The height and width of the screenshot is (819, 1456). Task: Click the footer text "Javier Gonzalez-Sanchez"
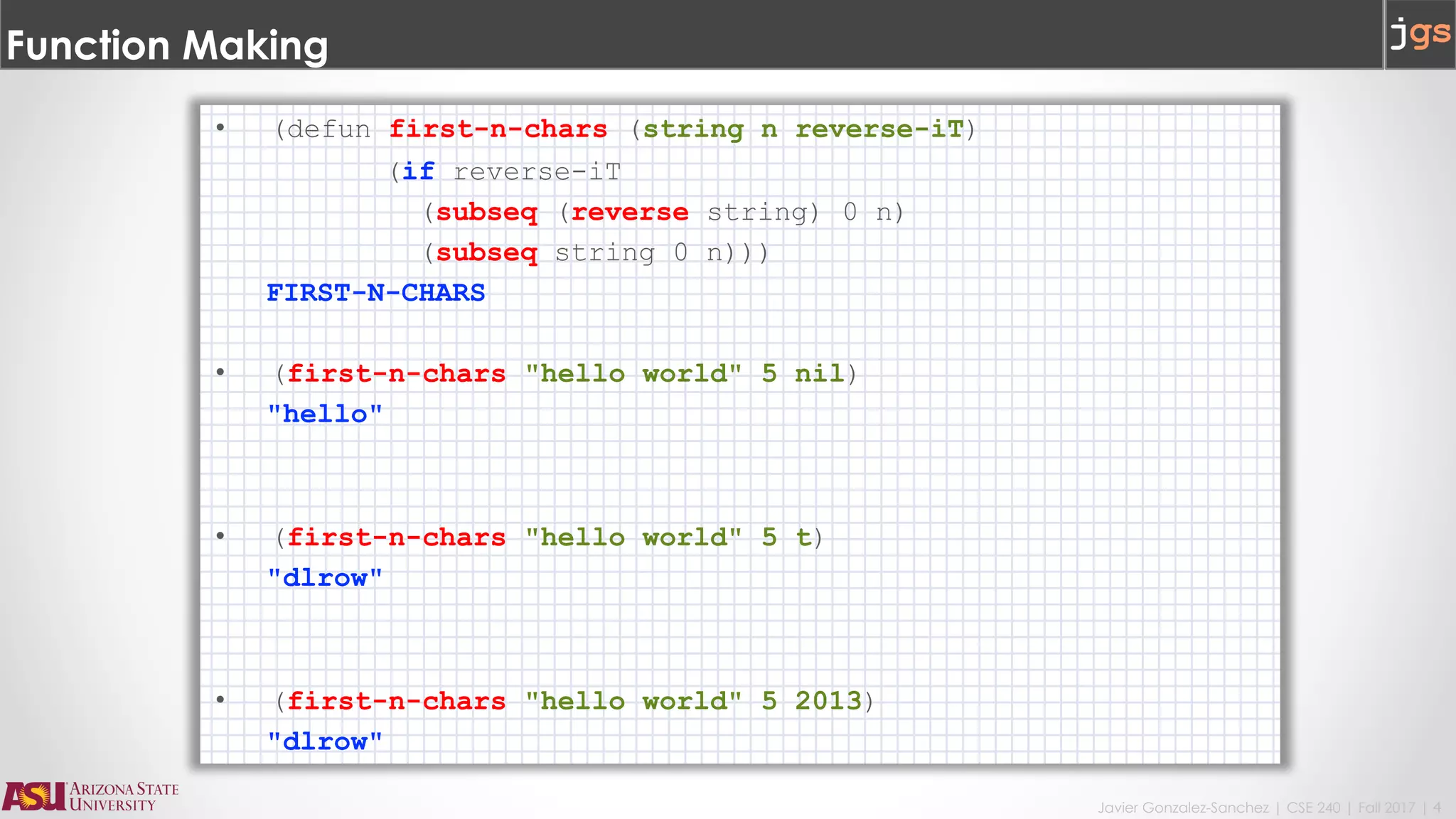point(1183,808)
